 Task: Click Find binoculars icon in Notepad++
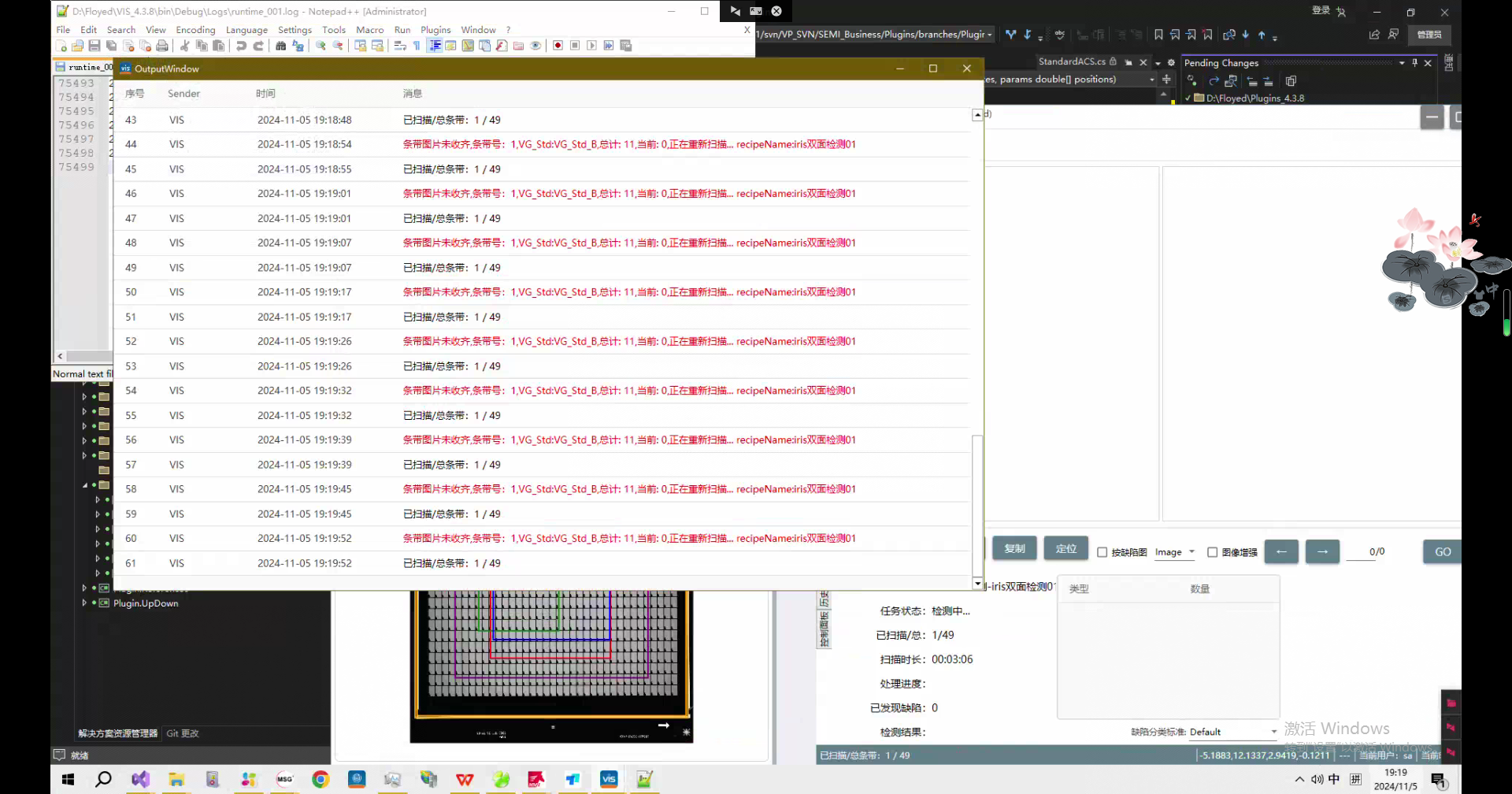point(281,46)
